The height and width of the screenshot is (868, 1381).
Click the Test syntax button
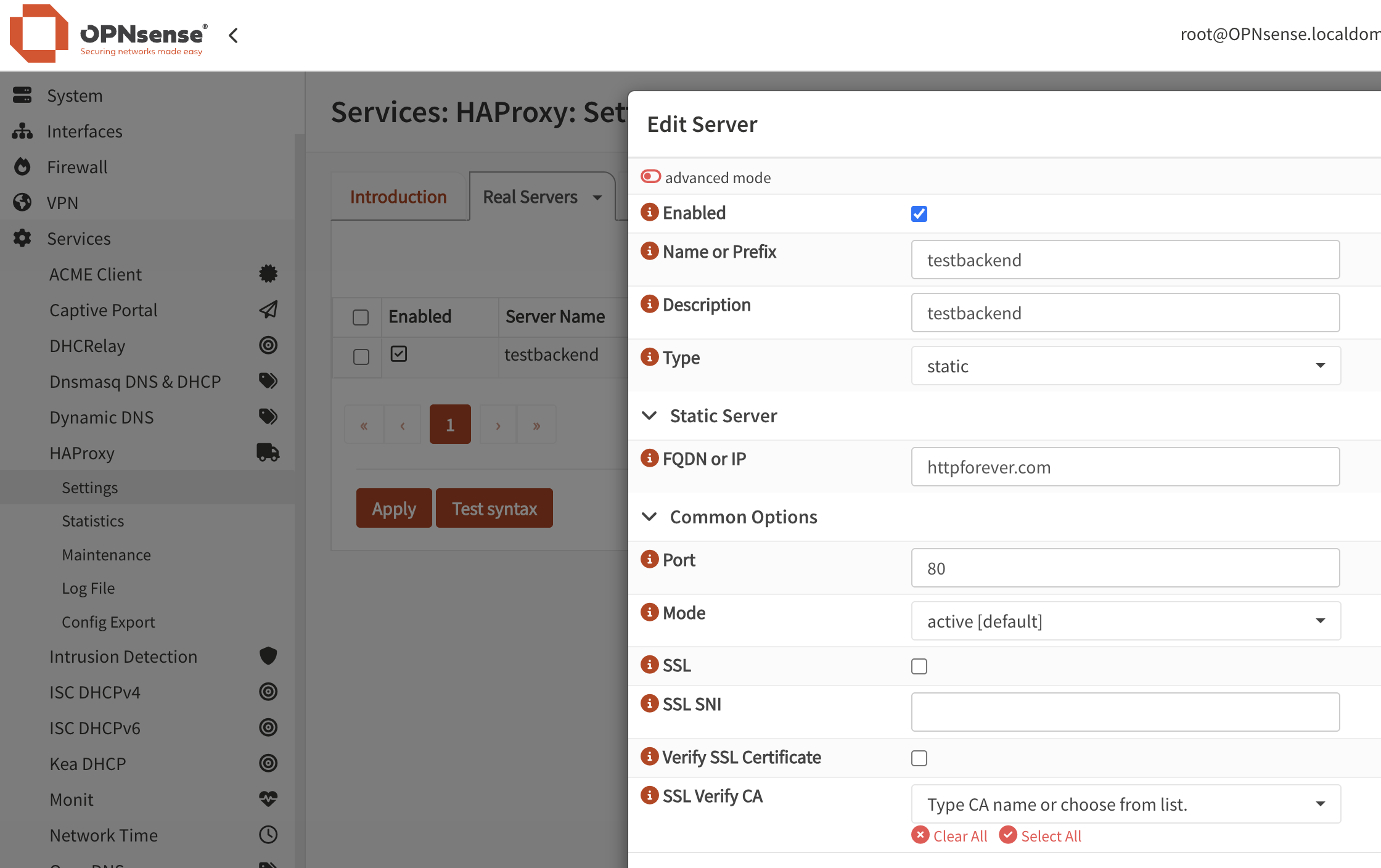tap(494, 509)
